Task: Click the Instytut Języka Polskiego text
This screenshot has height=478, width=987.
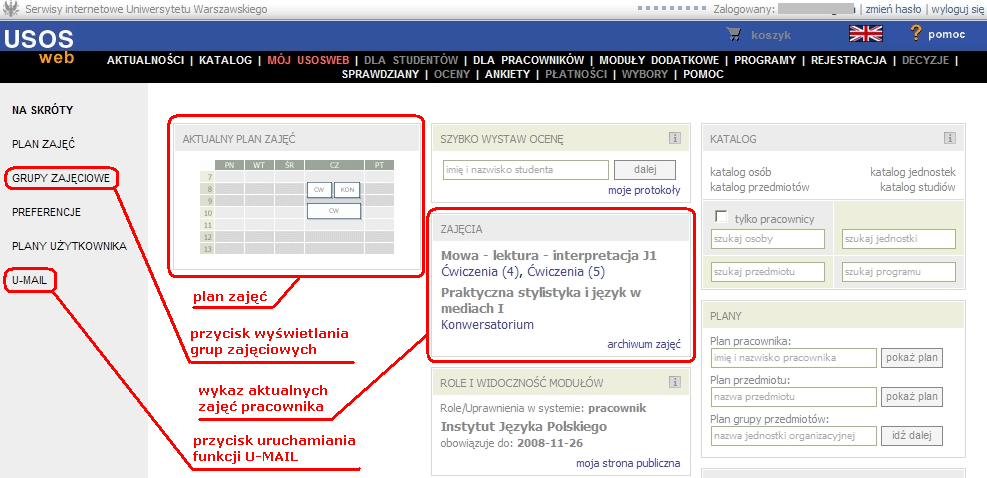Action: coord(524,427)
